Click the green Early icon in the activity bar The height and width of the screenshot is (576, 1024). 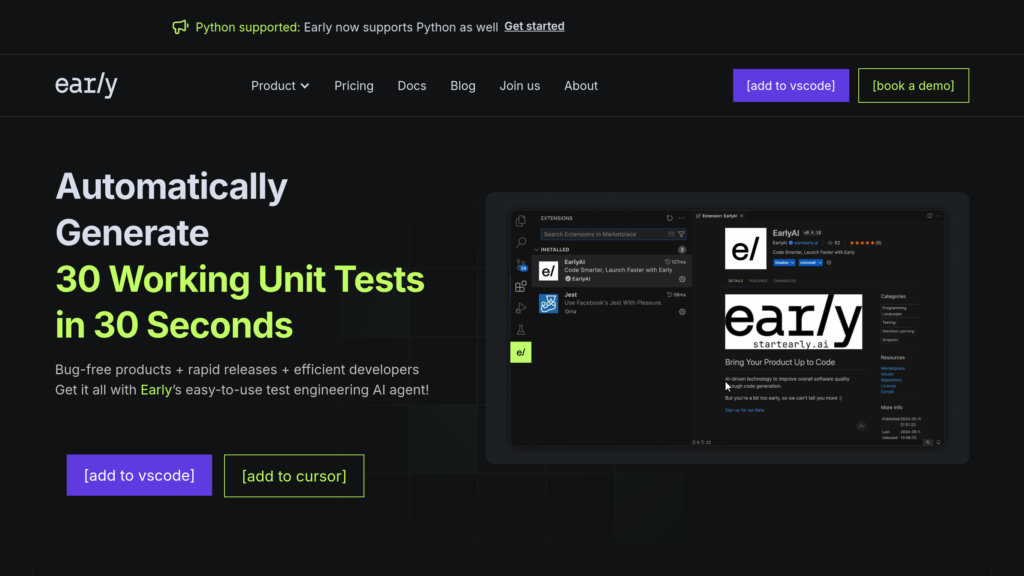(520, 352)
